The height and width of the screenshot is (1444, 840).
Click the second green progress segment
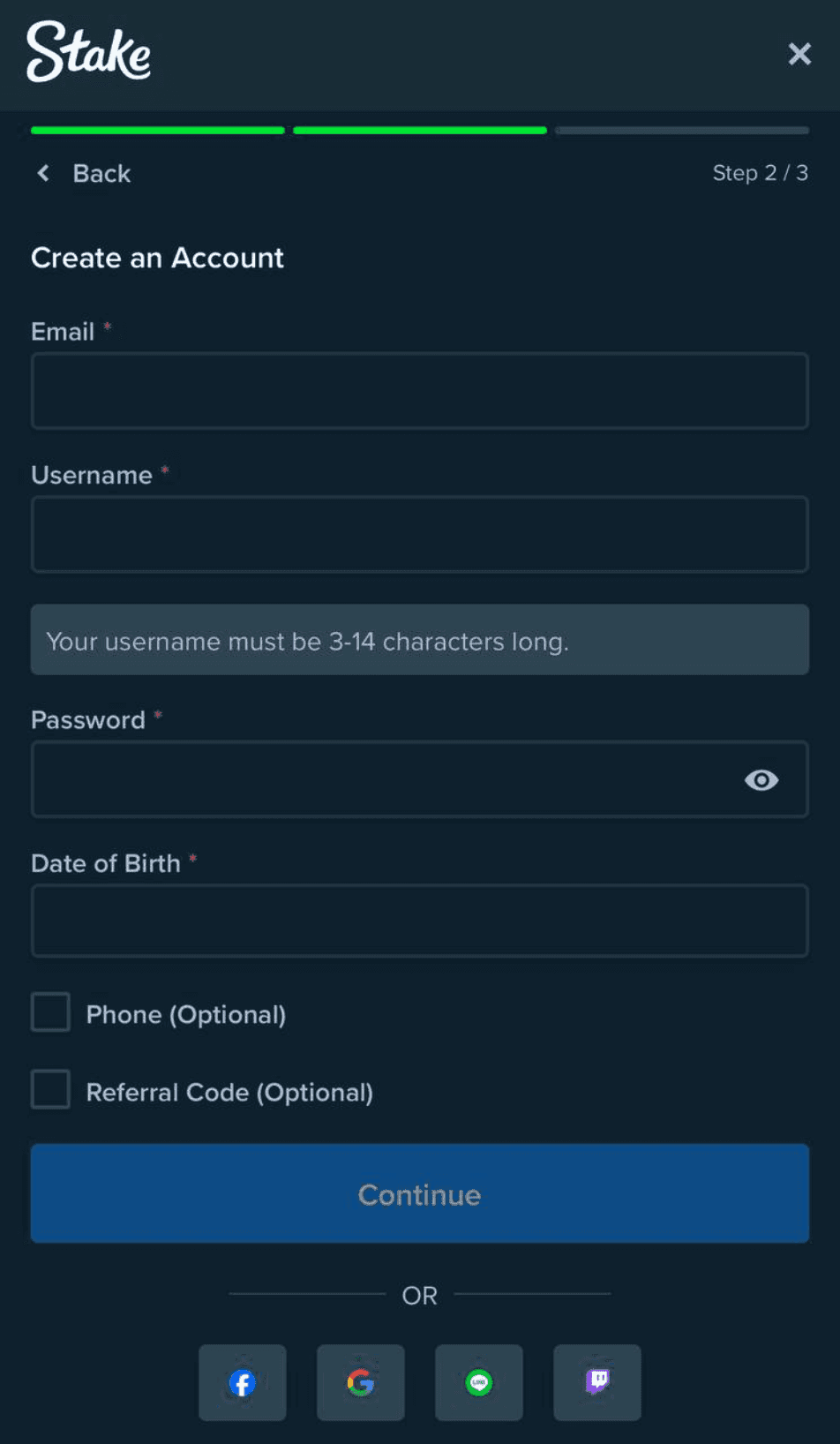[x=420, y=131]
